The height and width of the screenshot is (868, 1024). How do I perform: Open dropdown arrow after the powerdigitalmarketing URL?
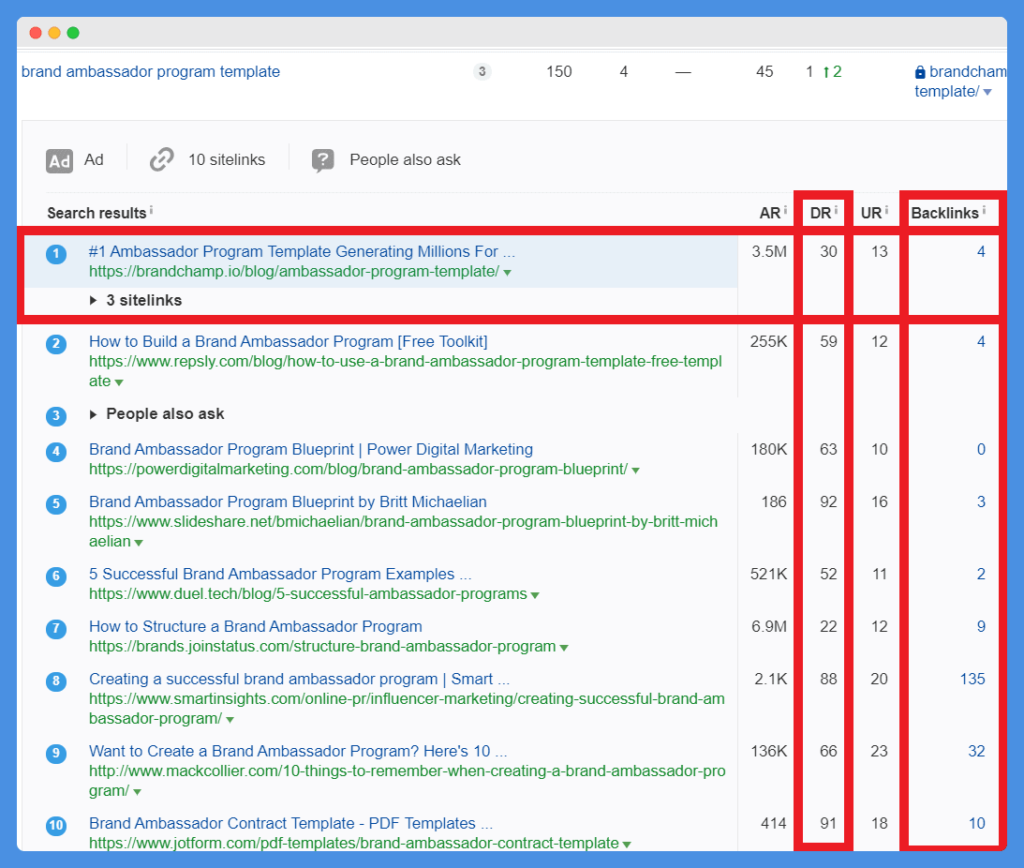coord(635,470)
